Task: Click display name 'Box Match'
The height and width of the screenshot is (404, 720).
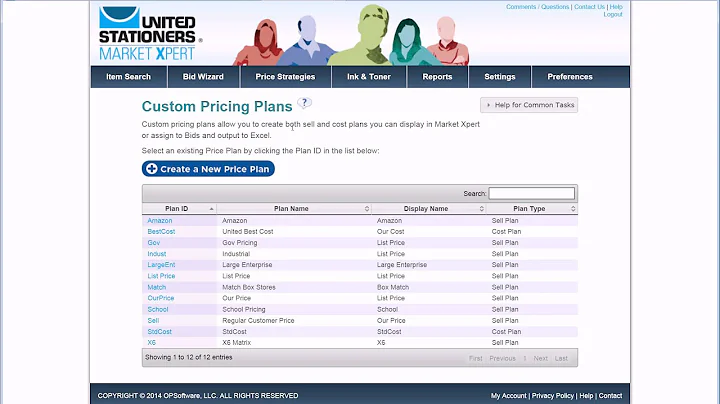Action: [393, 287]
